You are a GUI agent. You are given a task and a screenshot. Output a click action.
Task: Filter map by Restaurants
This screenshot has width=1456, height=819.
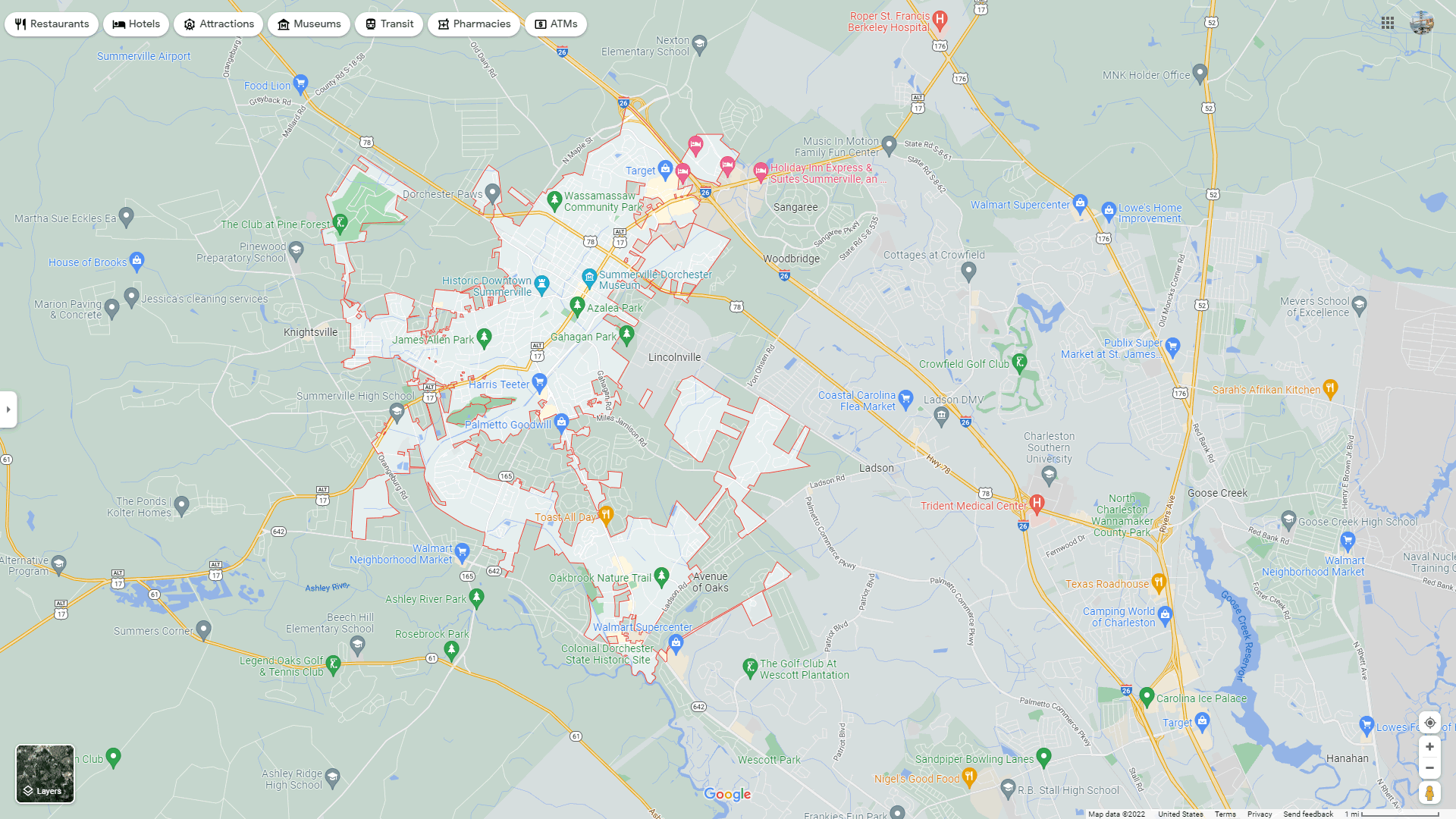pos(52,24)
